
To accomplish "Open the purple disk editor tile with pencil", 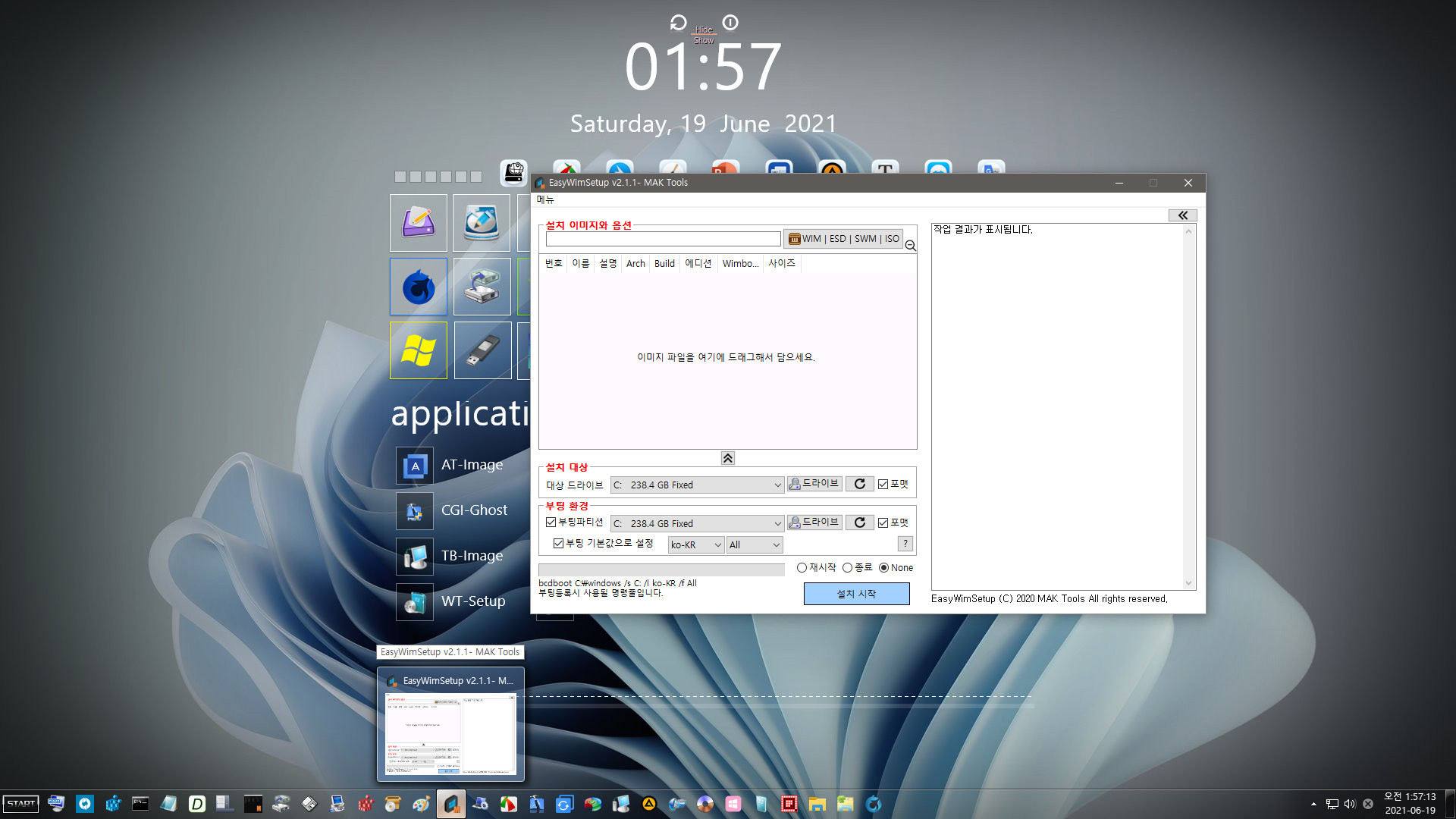I will (x=419, y=223).
